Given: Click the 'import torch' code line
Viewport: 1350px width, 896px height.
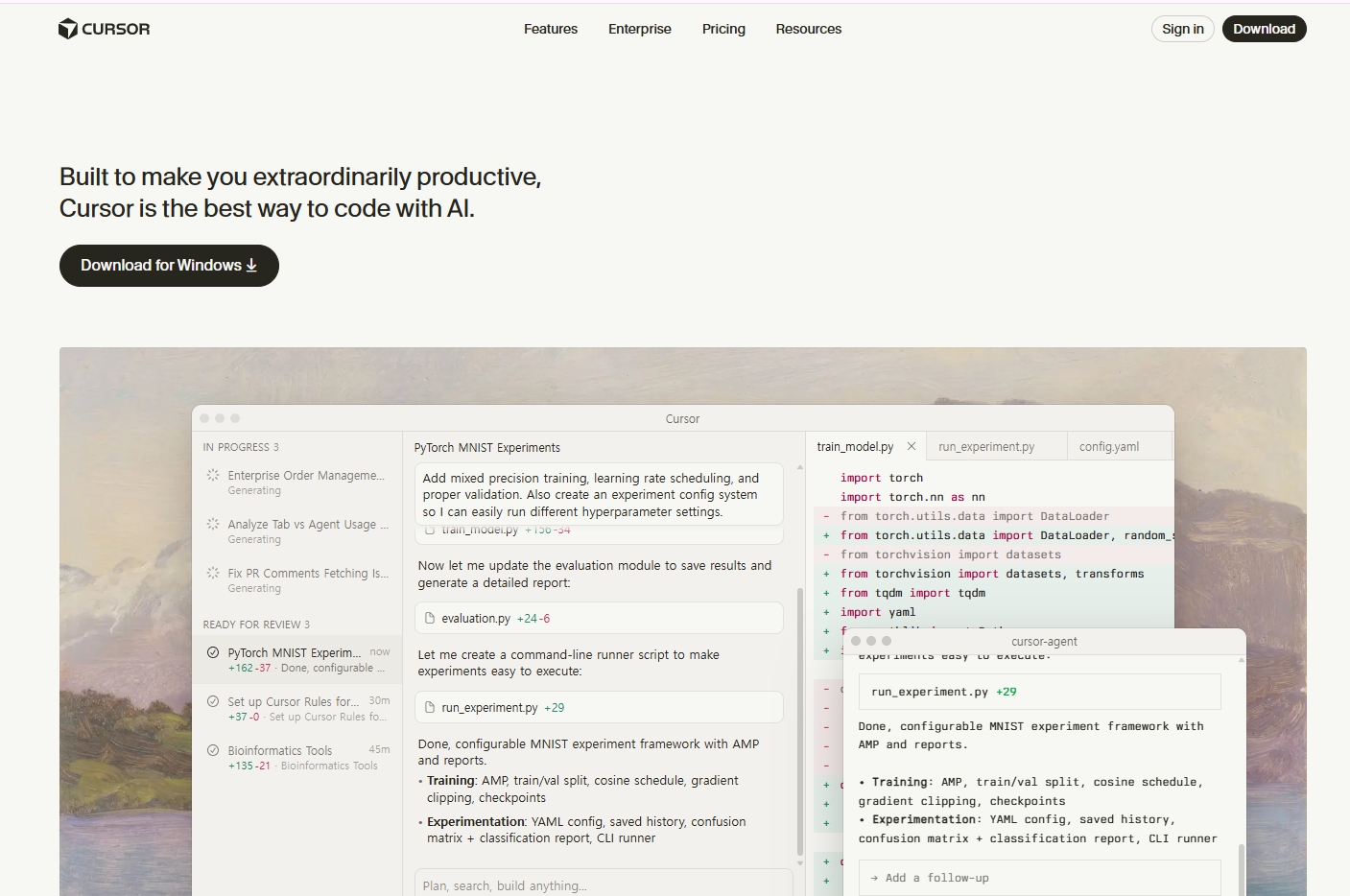Looking at the screenshot, I should point(882,478).
